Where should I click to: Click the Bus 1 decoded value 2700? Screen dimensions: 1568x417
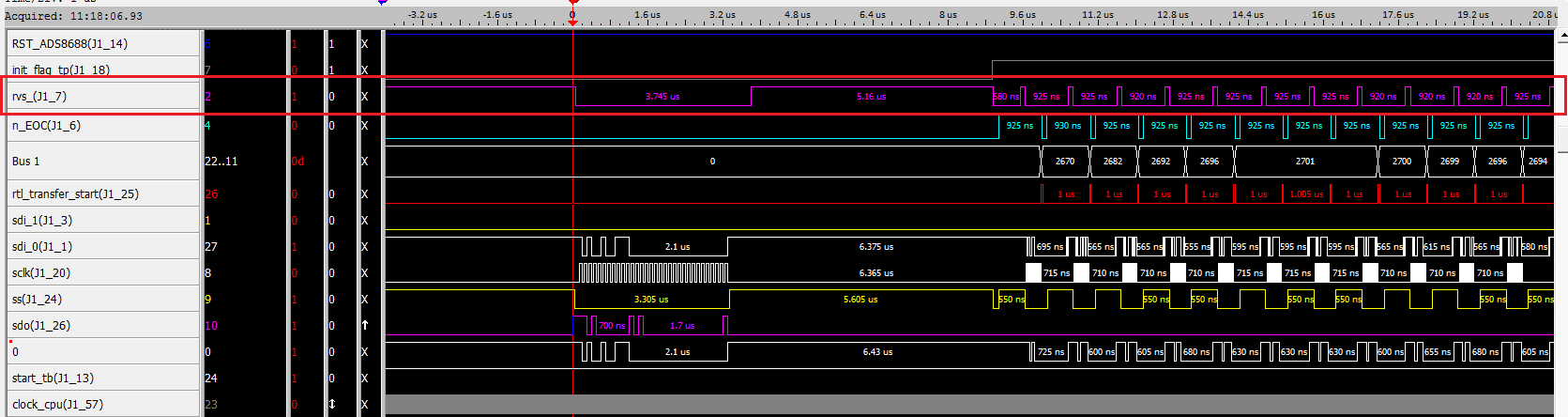click(x=1402, y=161)
